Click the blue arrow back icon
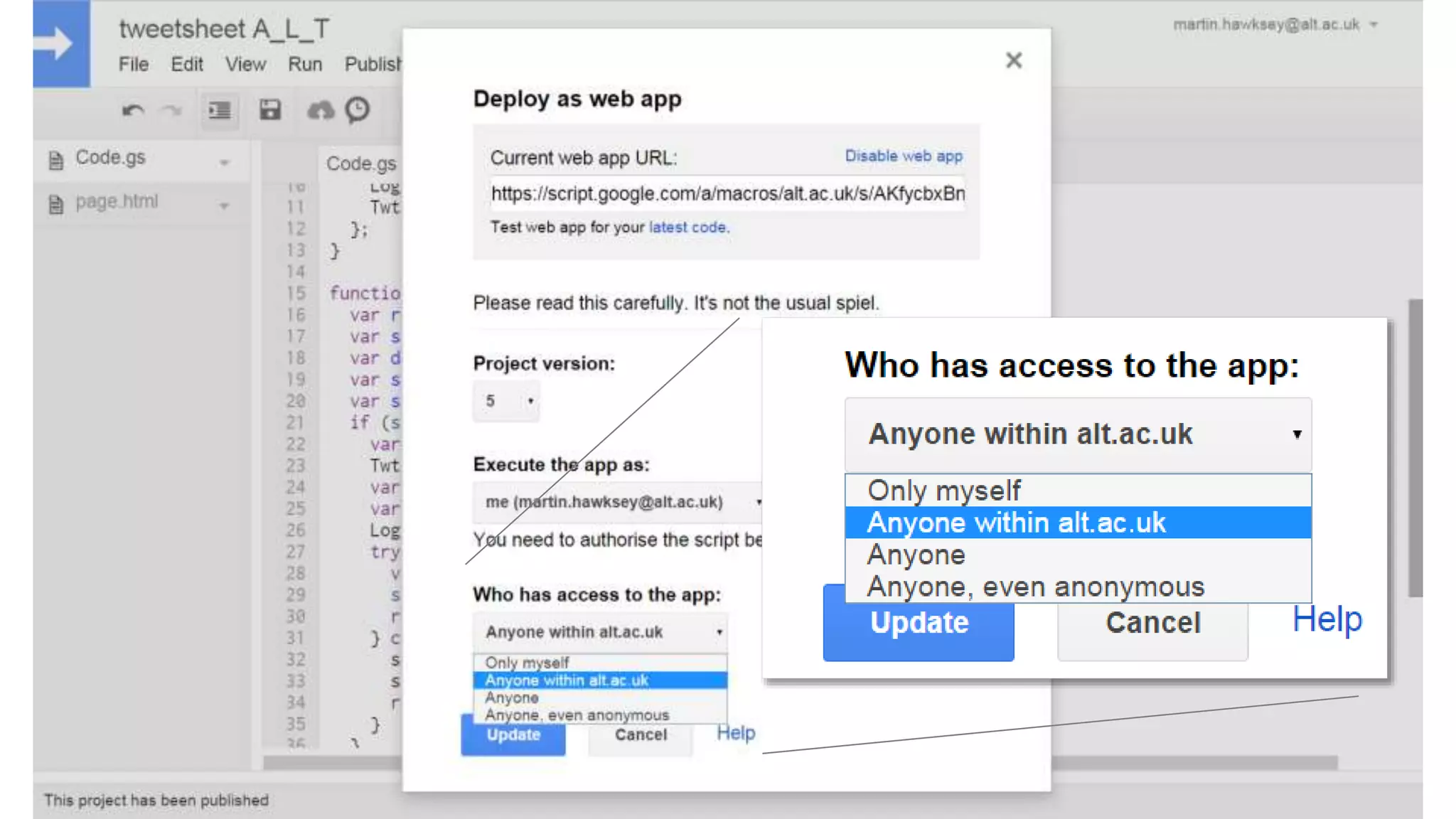1456x819 pixels. tap(60, 43)
